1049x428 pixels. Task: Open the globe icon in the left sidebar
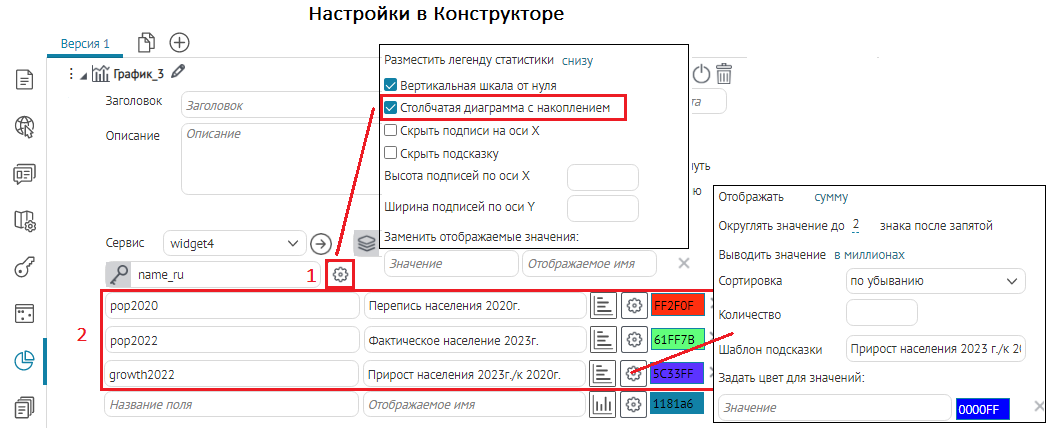tap(25, 125)
